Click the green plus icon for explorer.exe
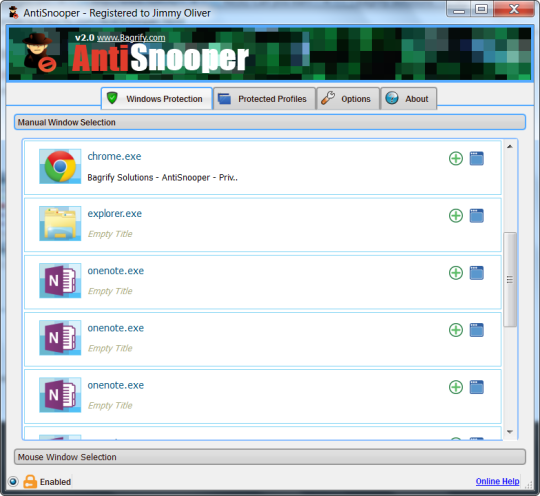 [456, 216]
